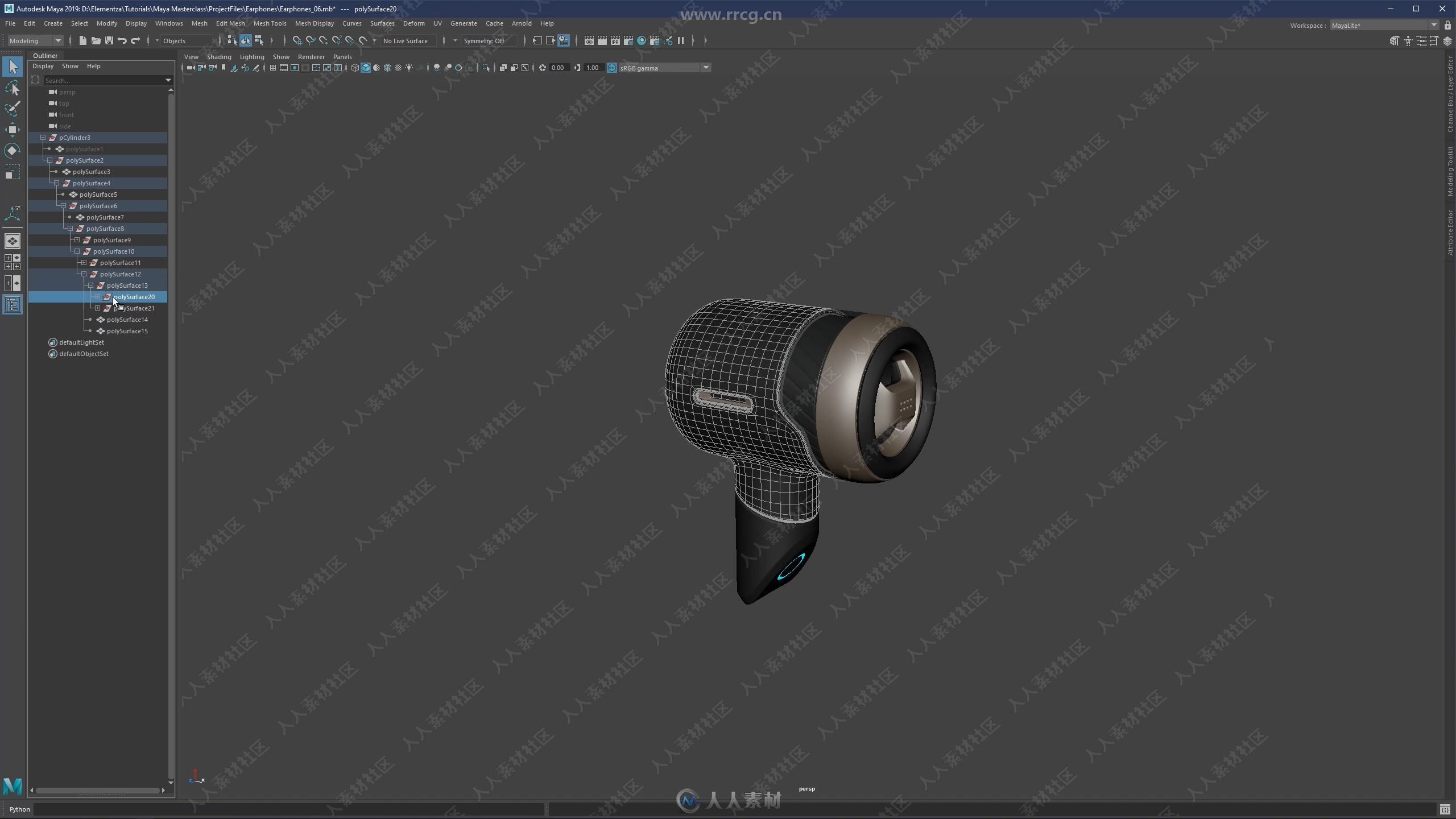Save the current scene
Image resolution: width=1456 pixels, height=819 pixels.
coord(109,40)
